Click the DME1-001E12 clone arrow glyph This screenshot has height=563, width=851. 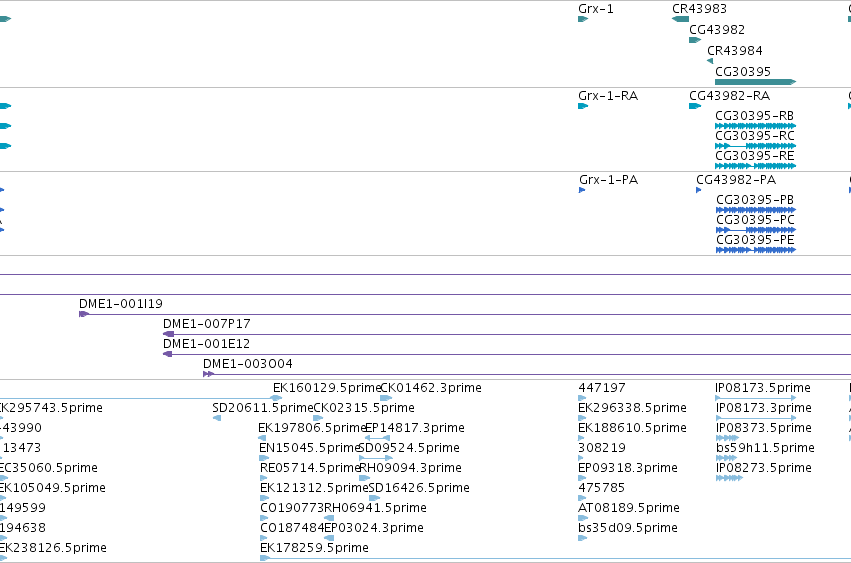168,354
